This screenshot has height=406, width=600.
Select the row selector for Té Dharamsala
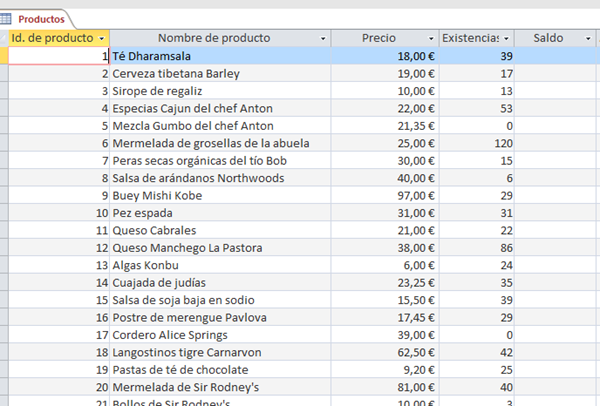4,56
